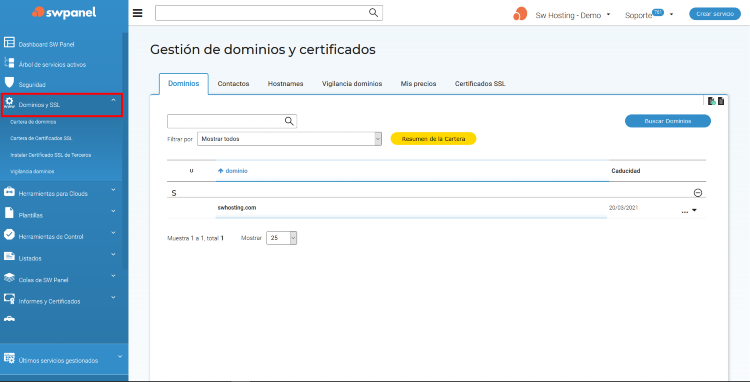This screenshot has height=382, width=750.
Task: Open swhosting.com row actions dropdown
Action: coord(695,210)
